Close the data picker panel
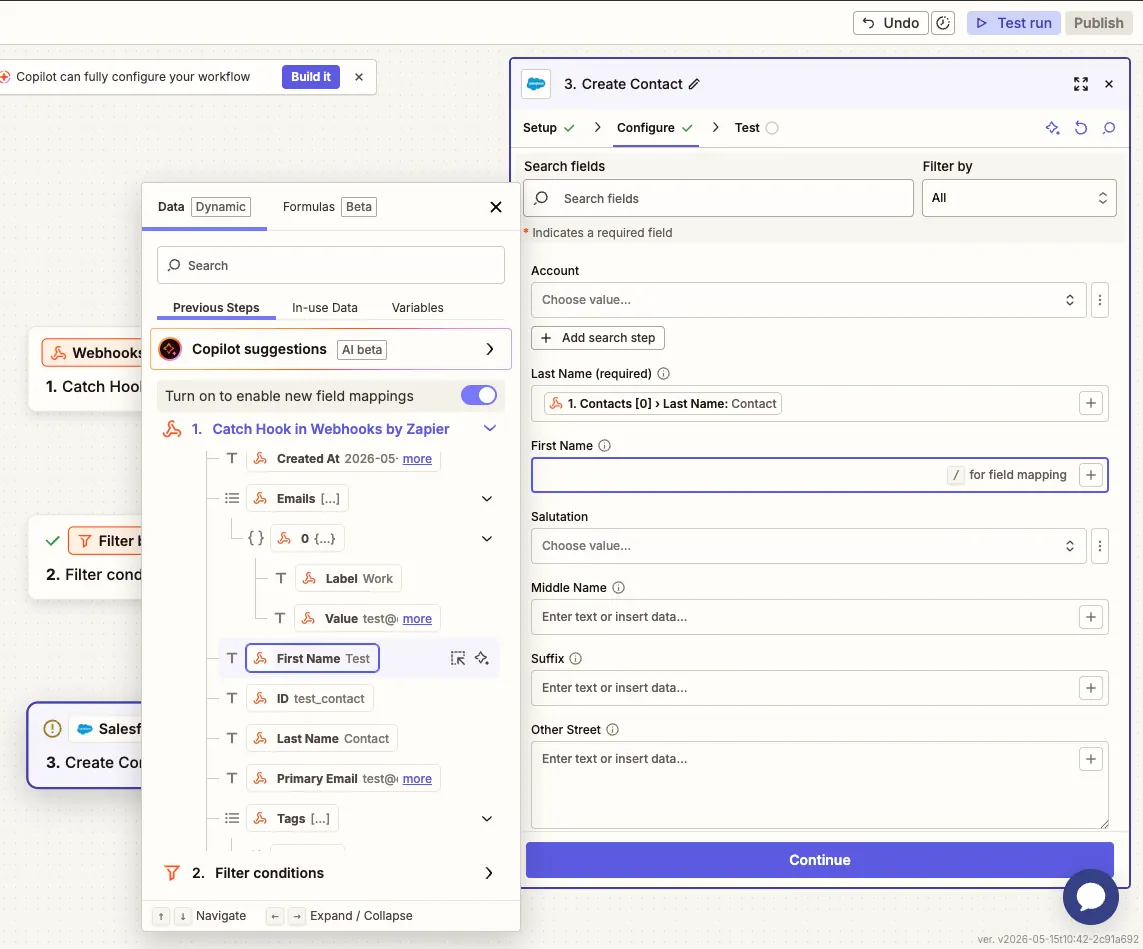This screenshot has height=949, width=1143. (496, 207)
